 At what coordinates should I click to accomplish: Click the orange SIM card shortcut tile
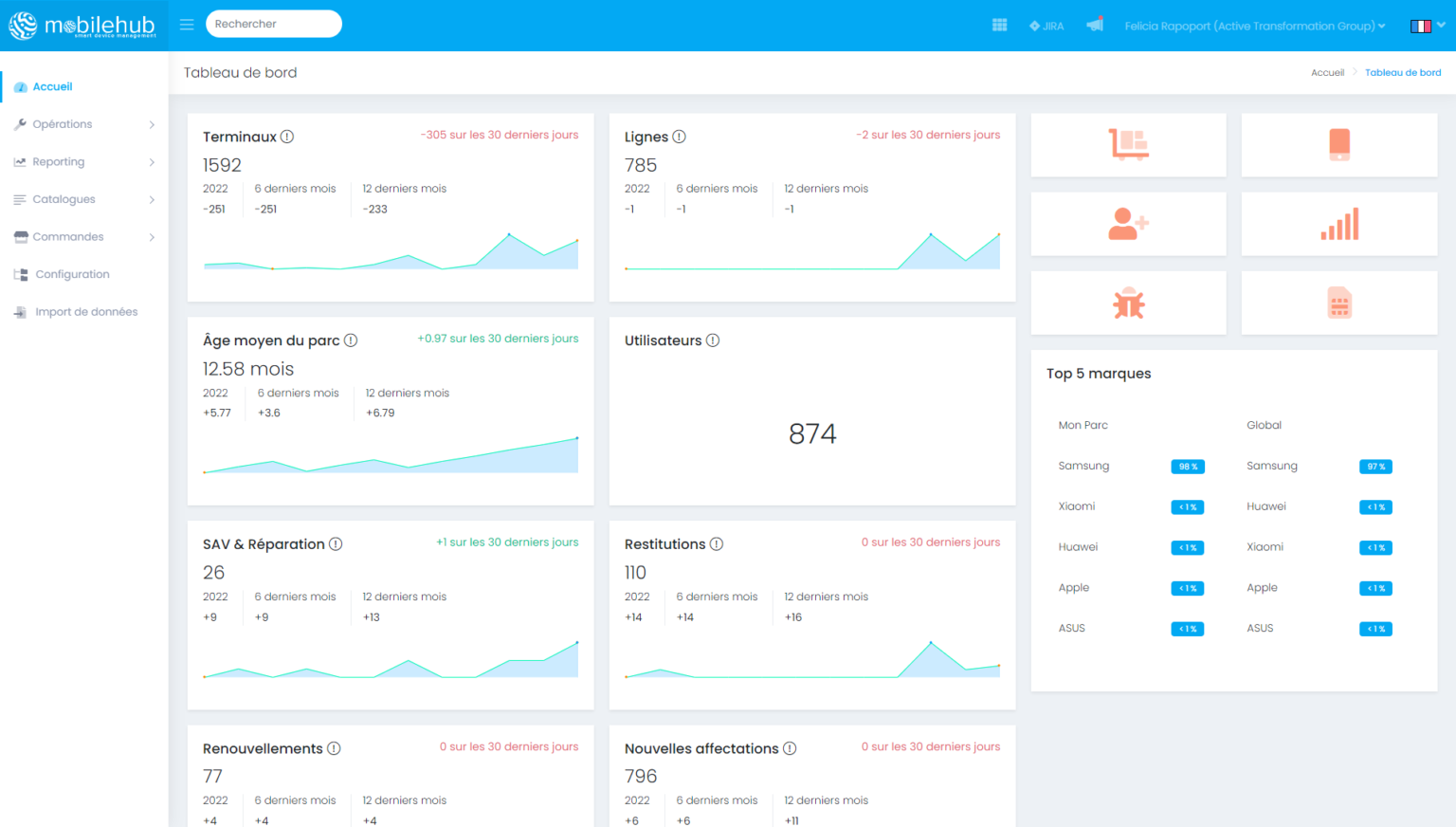[x=1338, y=303]
